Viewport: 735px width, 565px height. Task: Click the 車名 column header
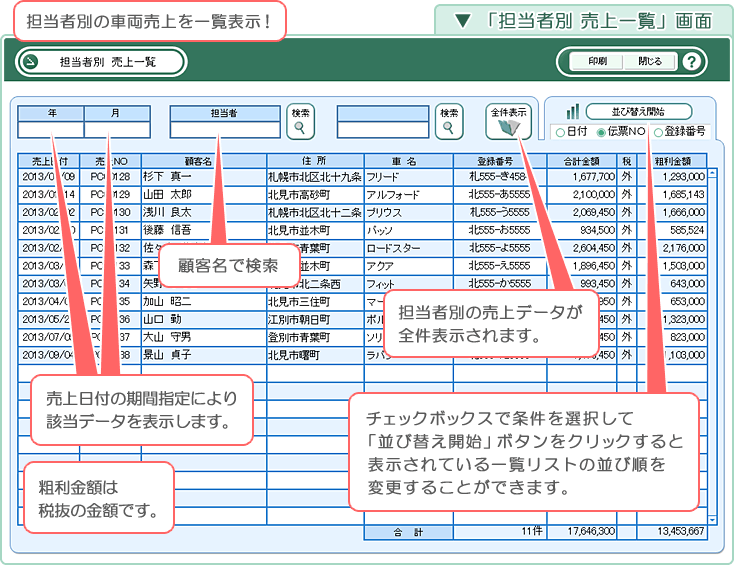(409, 161)
